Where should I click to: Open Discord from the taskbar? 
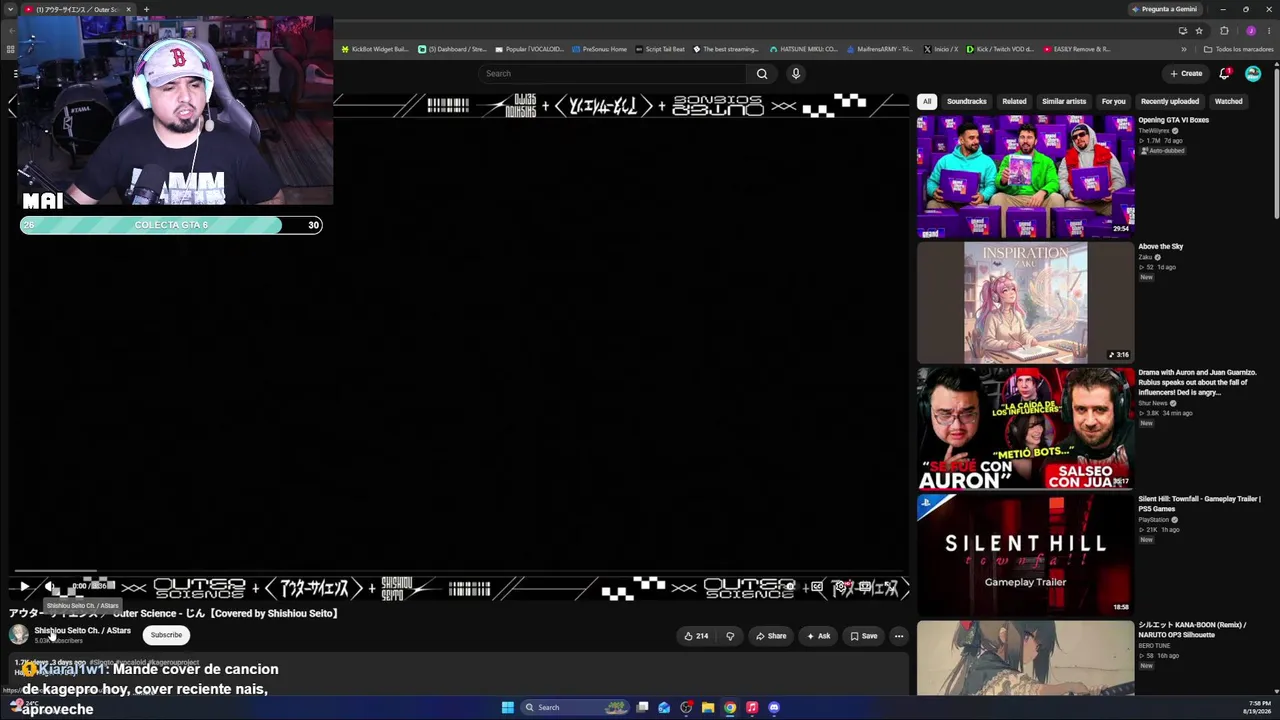tap(774, 708)
